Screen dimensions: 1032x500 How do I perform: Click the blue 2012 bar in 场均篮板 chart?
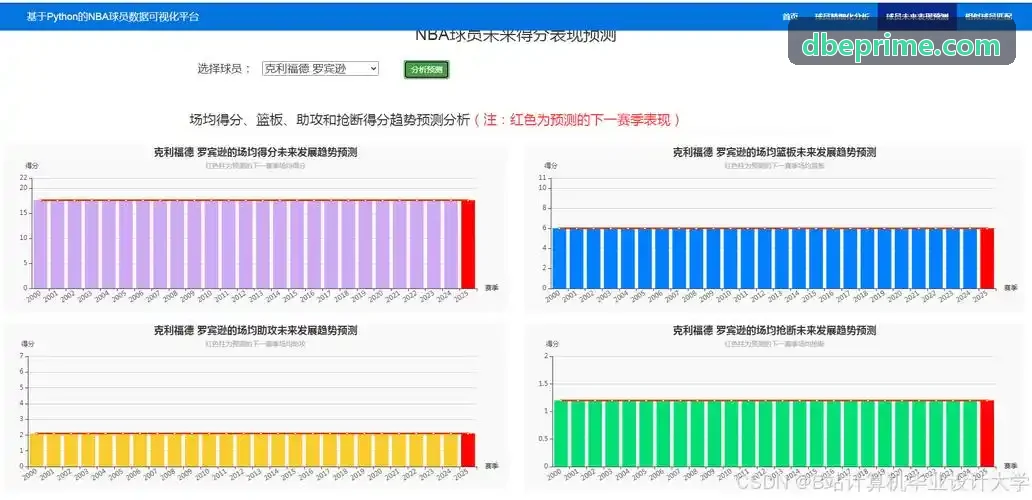click(x=765, y=258)
